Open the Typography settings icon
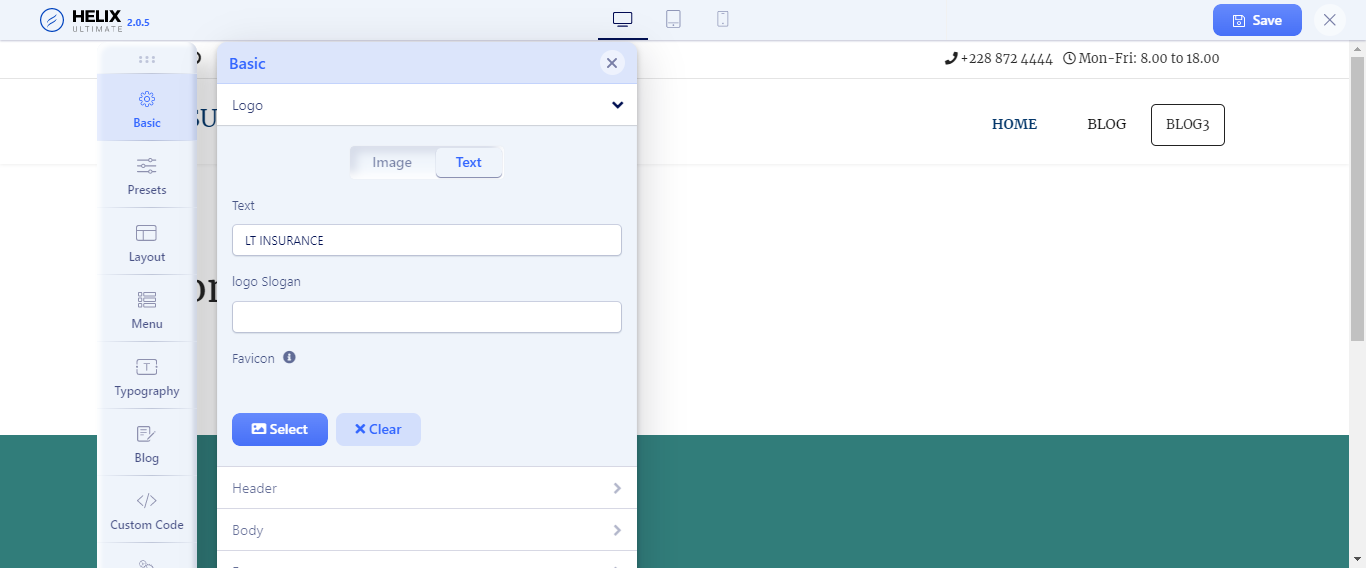Viewport: 1366px width, 568px height. click(x=147, y=367)
